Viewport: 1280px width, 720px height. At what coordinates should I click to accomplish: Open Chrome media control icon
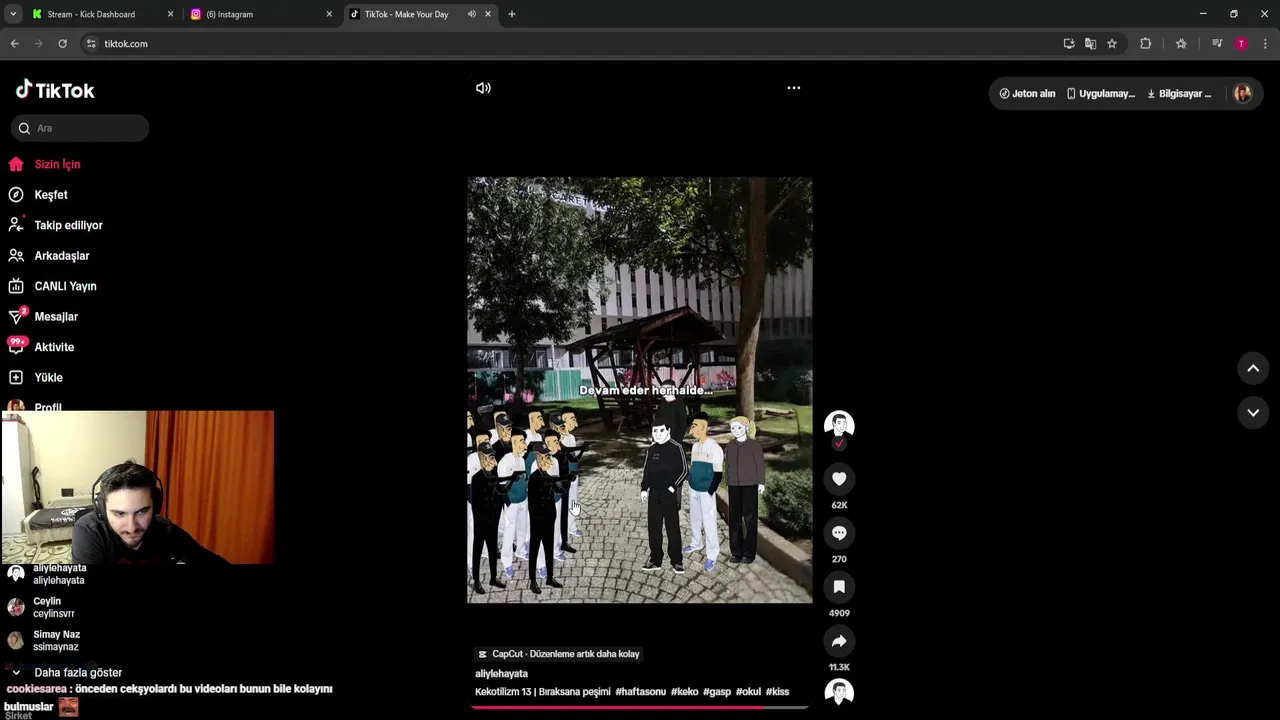click(x=1217, y=44)
